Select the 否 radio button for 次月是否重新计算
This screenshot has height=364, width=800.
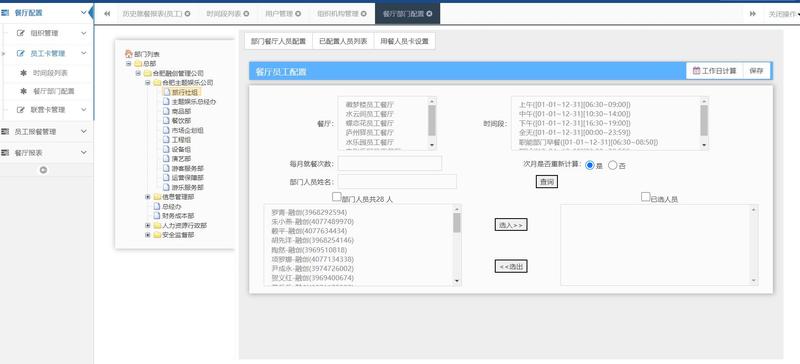[613, 165]
